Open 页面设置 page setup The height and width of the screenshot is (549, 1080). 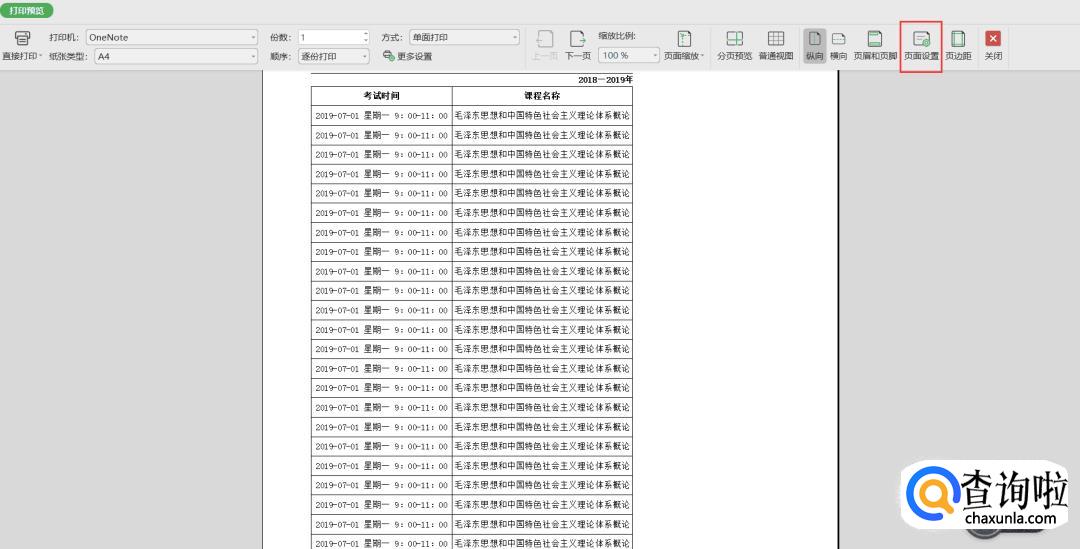pyautogui.click(x=921, y=45)
